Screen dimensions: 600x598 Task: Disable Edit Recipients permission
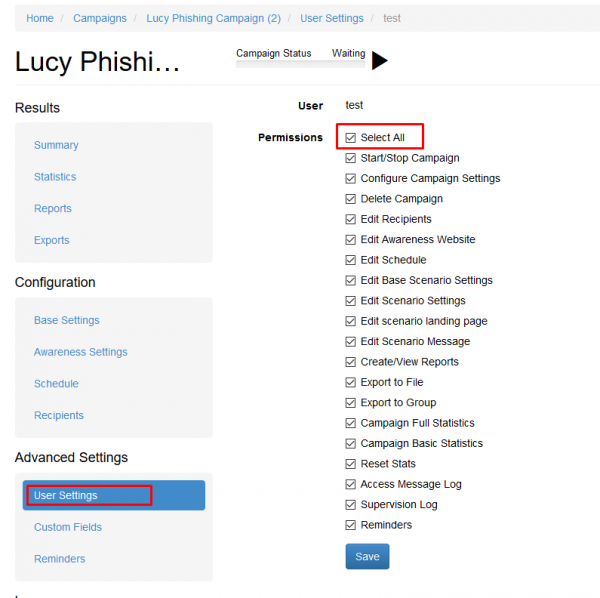click(351, 219)
